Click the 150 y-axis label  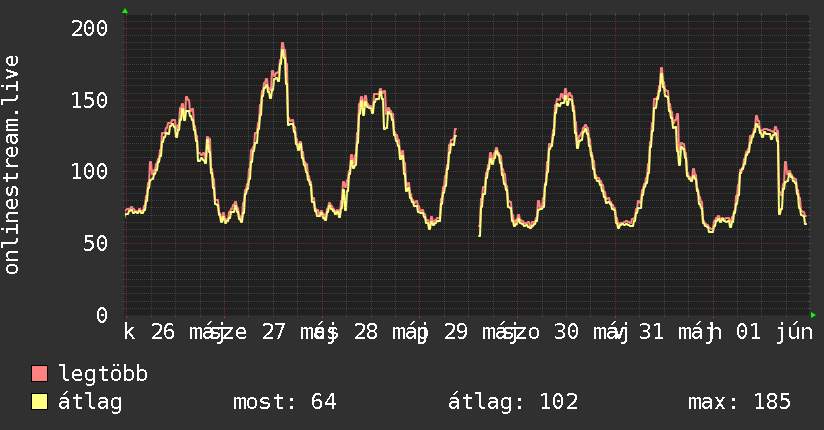(90, 100)
